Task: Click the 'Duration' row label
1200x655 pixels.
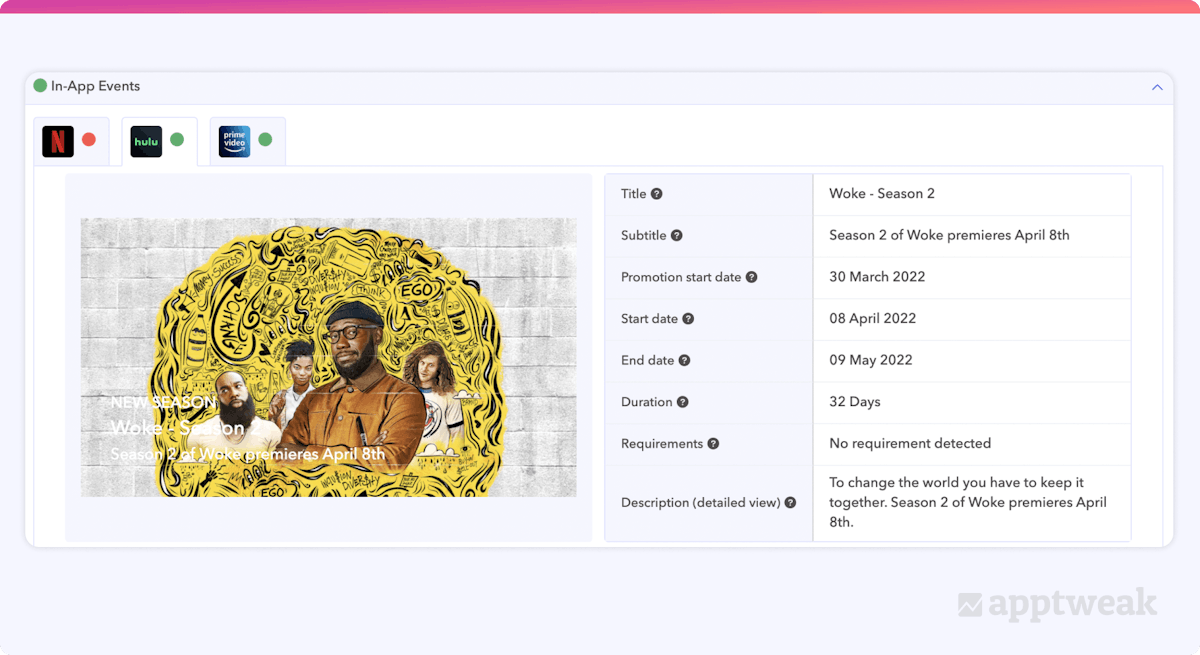Action: pyautogui.click(x=647, y=402)
